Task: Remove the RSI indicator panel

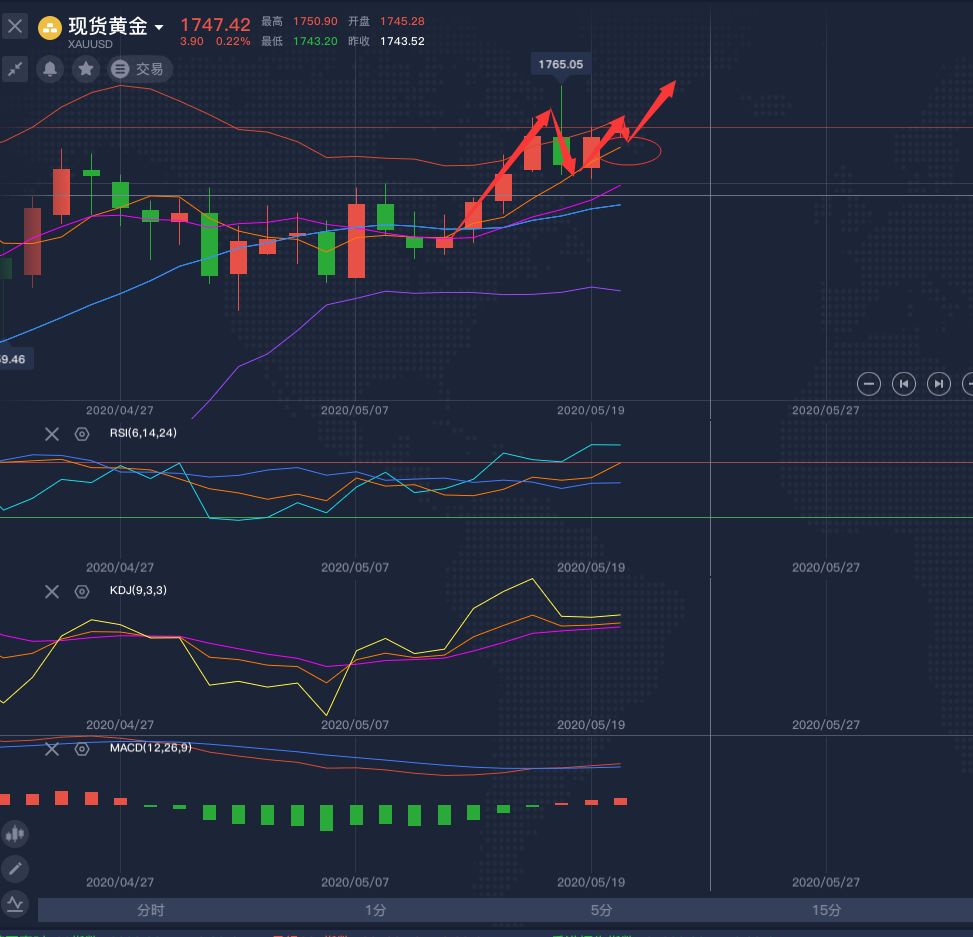Action: [52, 434]
